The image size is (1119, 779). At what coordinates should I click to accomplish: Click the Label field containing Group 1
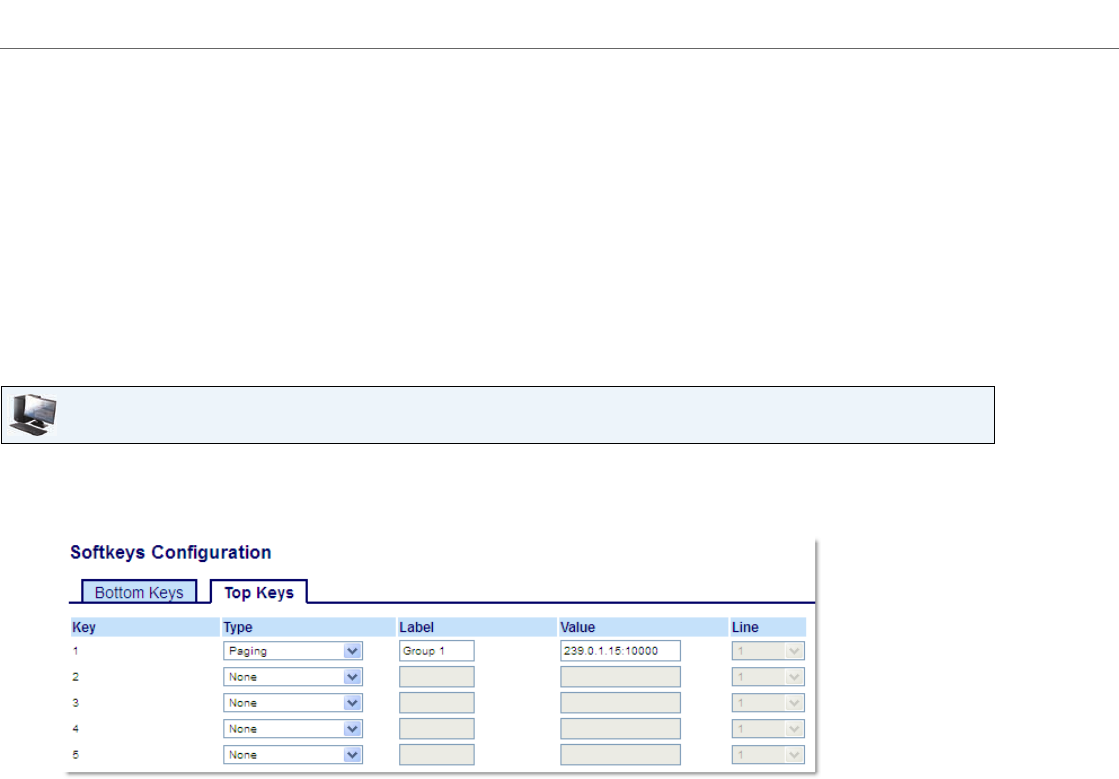click(436, 651)
